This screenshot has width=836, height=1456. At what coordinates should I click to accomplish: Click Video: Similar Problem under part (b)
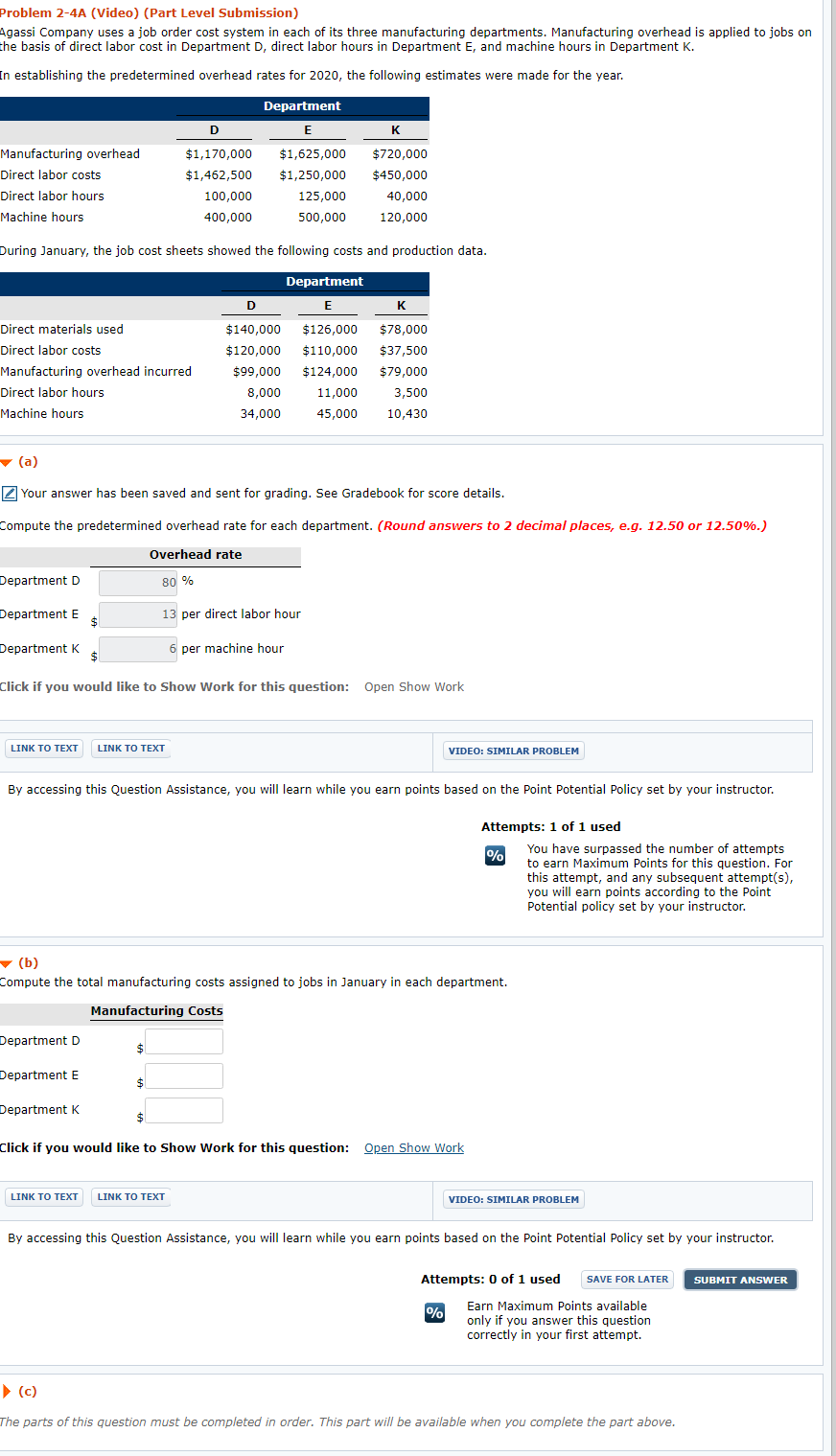coord(513,1199)
